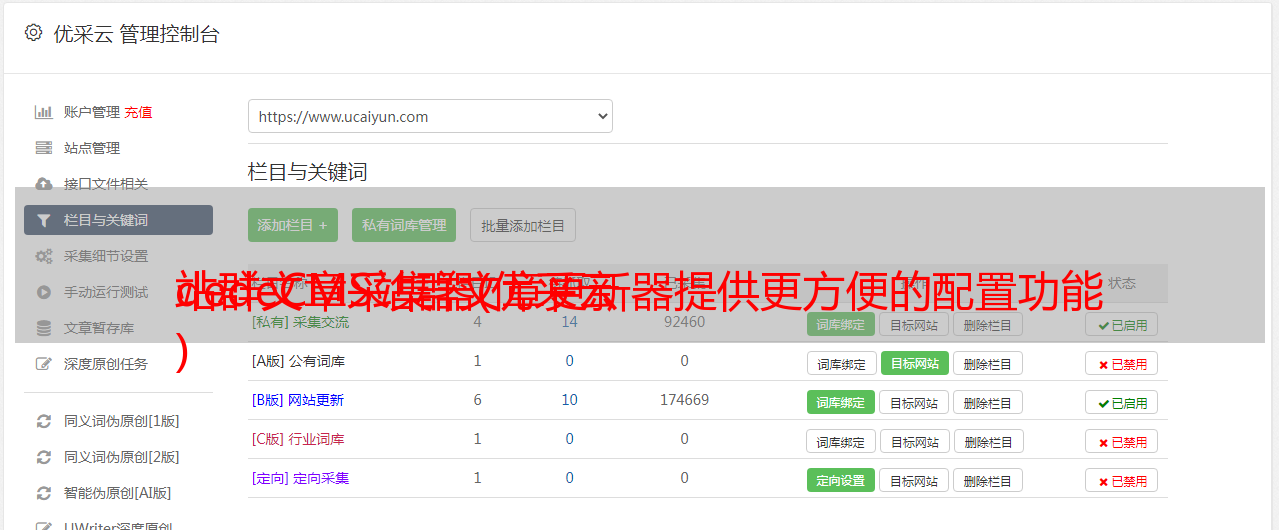Click green 目标网站 for the 公有词库 row
Viewport: 1279px width, 530px height.
(915, 363)
